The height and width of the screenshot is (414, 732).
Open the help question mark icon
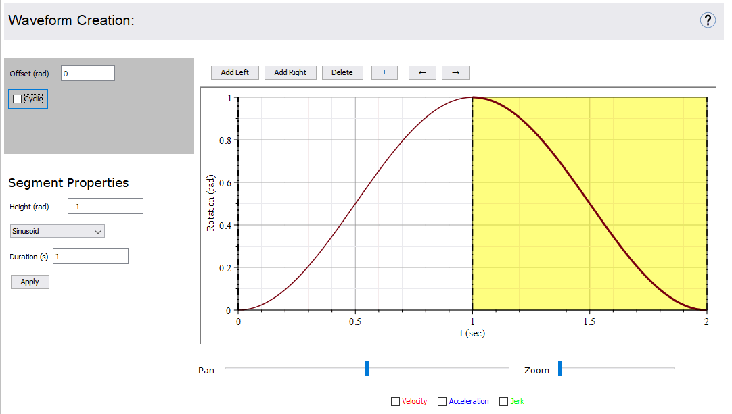click(x=708, y=20)
